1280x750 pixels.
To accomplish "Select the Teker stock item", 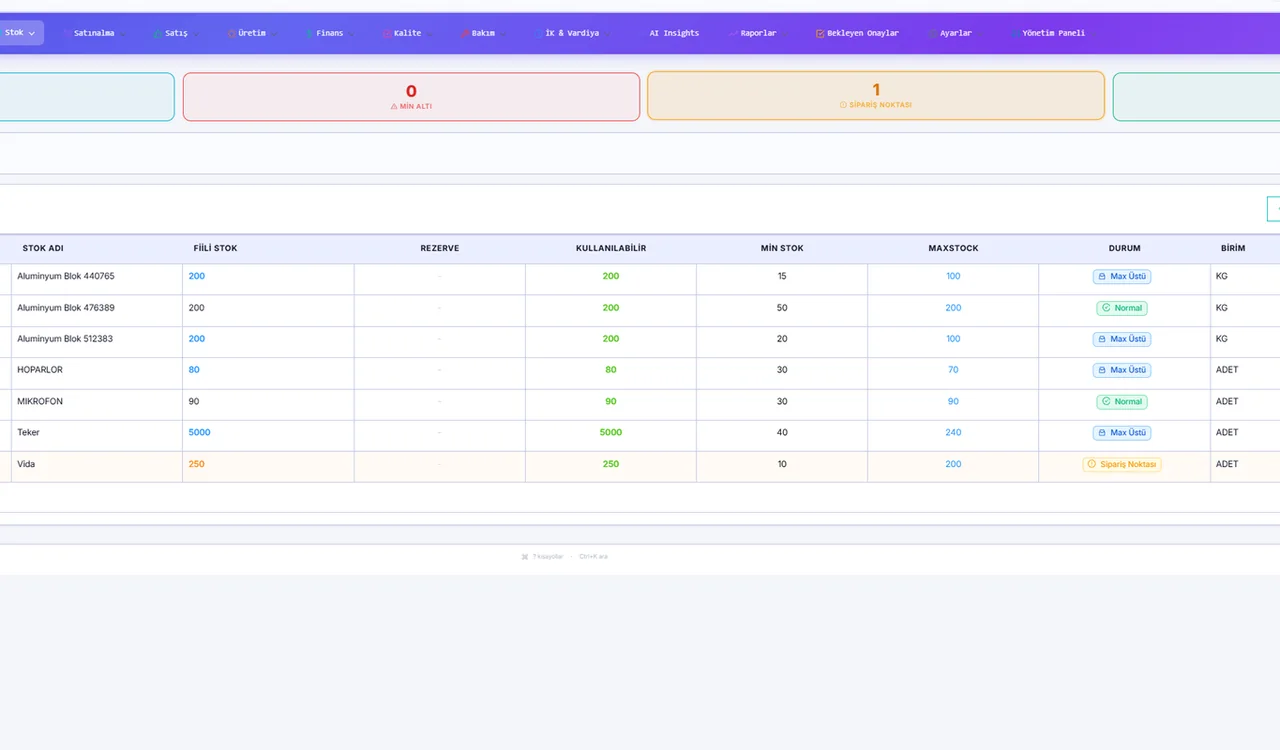I will (x=28, y=432).
